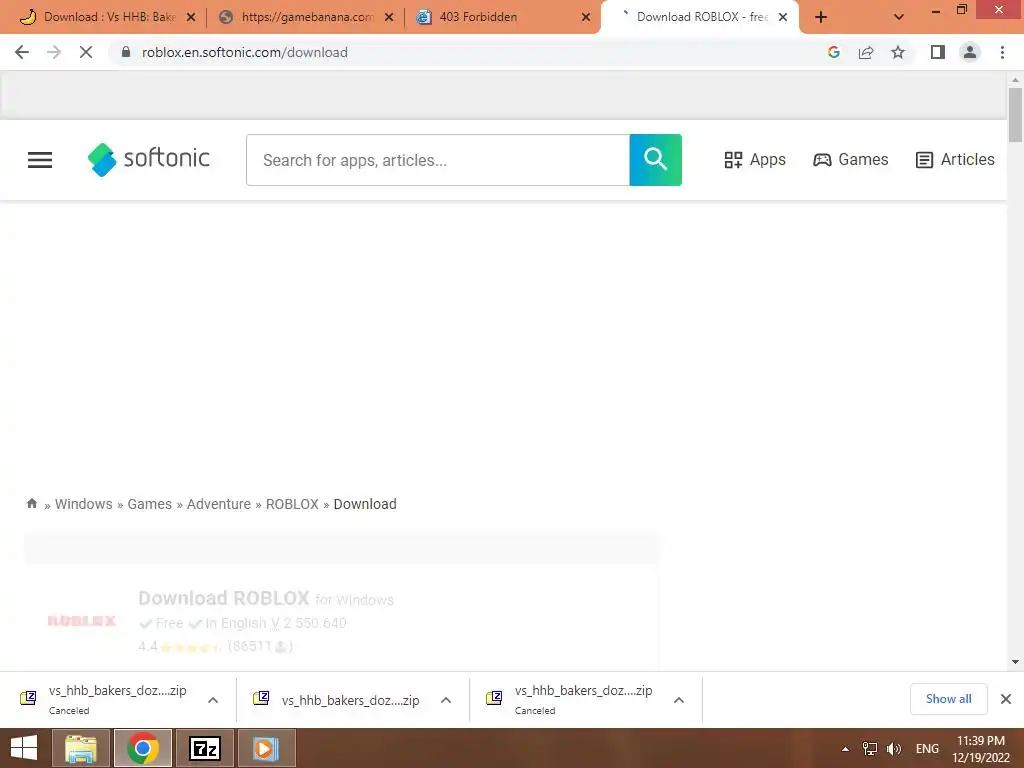Click the page vertical scrollbar thumb
This screenshot has width=1024, height=768.
[x=1015, y=115]
